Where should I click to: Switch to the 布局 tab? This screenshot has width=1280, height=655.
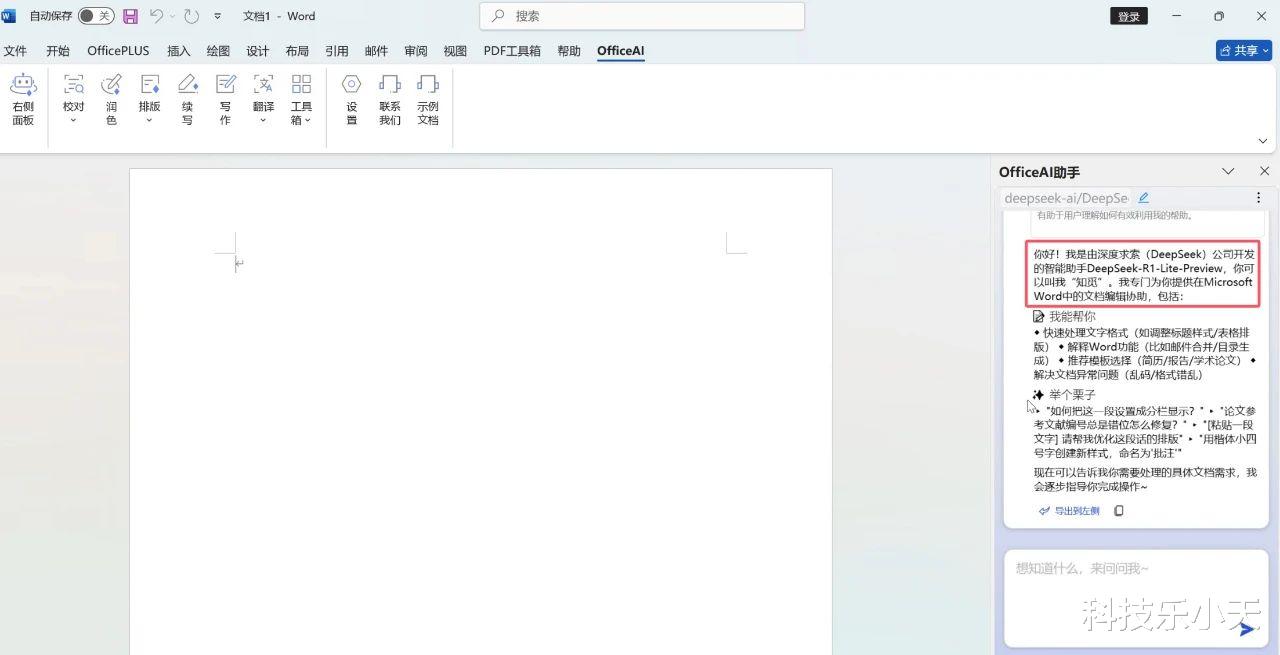tap(297, 51)
